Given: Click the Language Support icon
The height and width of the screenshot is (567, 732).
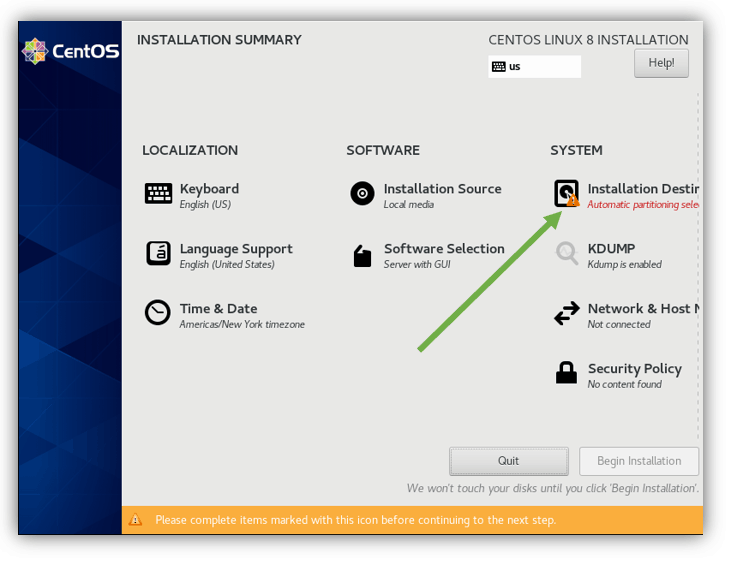Looking at the screenshot, I should tap(158, 253).
